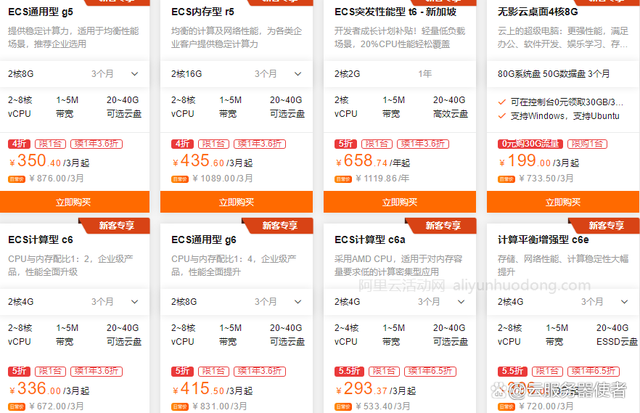Click the ¥293.37 /3月起 price
The height and width of the screenshot is (413, 640).
pyautogui.click(x=376, y=389)
